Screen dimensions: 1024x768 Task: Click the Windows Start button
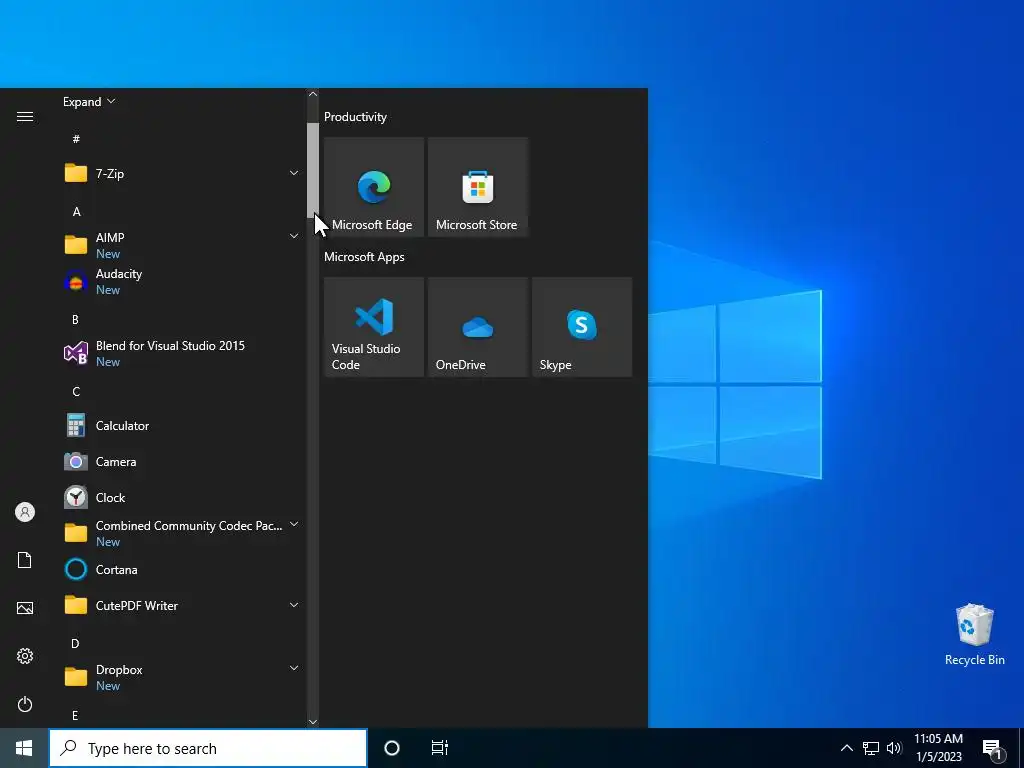(24, 748)
